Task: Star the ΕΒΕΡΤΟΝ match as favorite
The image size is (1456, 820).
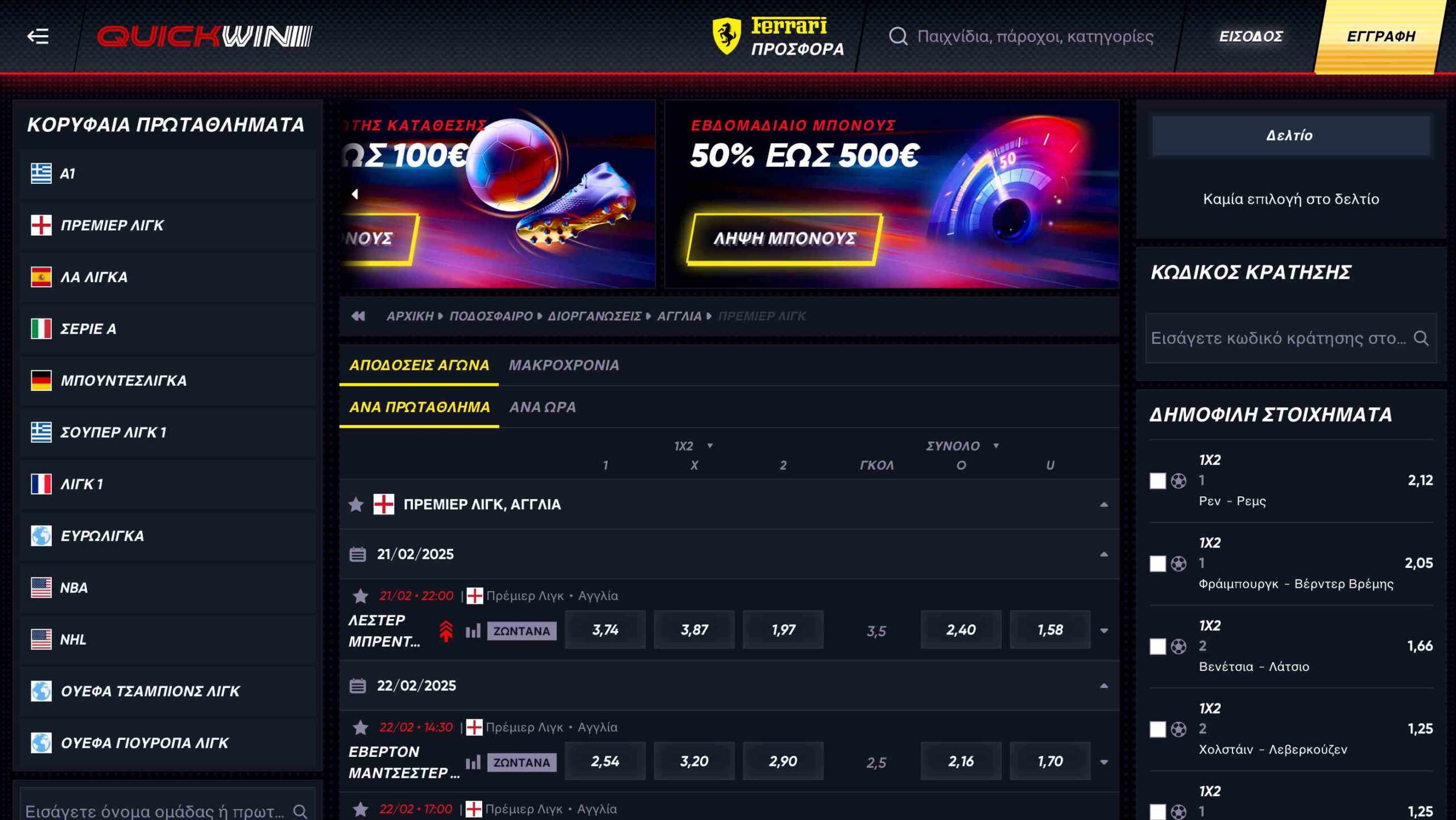Action: [x=360, y=727]
